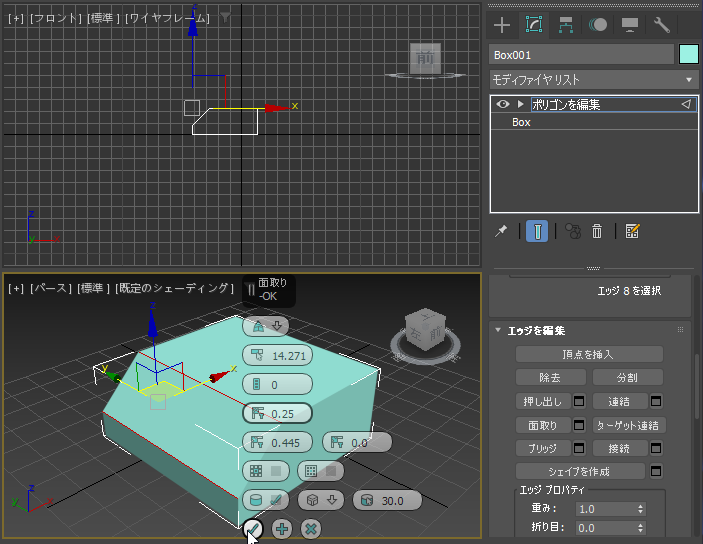This screenshot has width=703, height=544.
Task: Click the remove modifier trash icon
Action: (597, 231)
